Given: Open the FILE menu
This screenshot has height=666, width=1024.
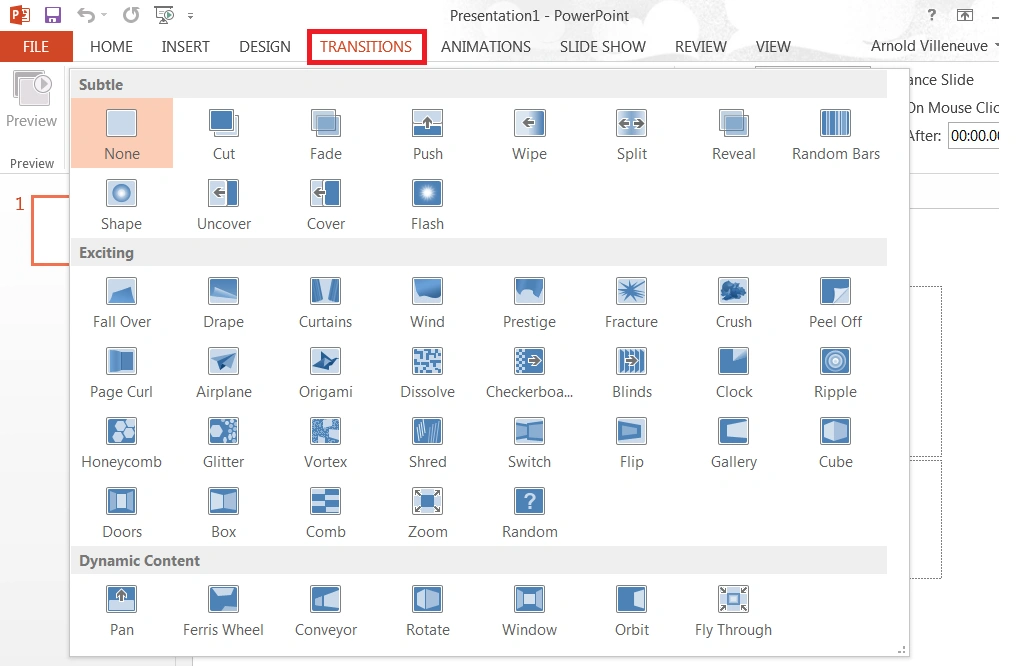Looking at the screenshot, I should pyautogui.click(x=36, y=46).
